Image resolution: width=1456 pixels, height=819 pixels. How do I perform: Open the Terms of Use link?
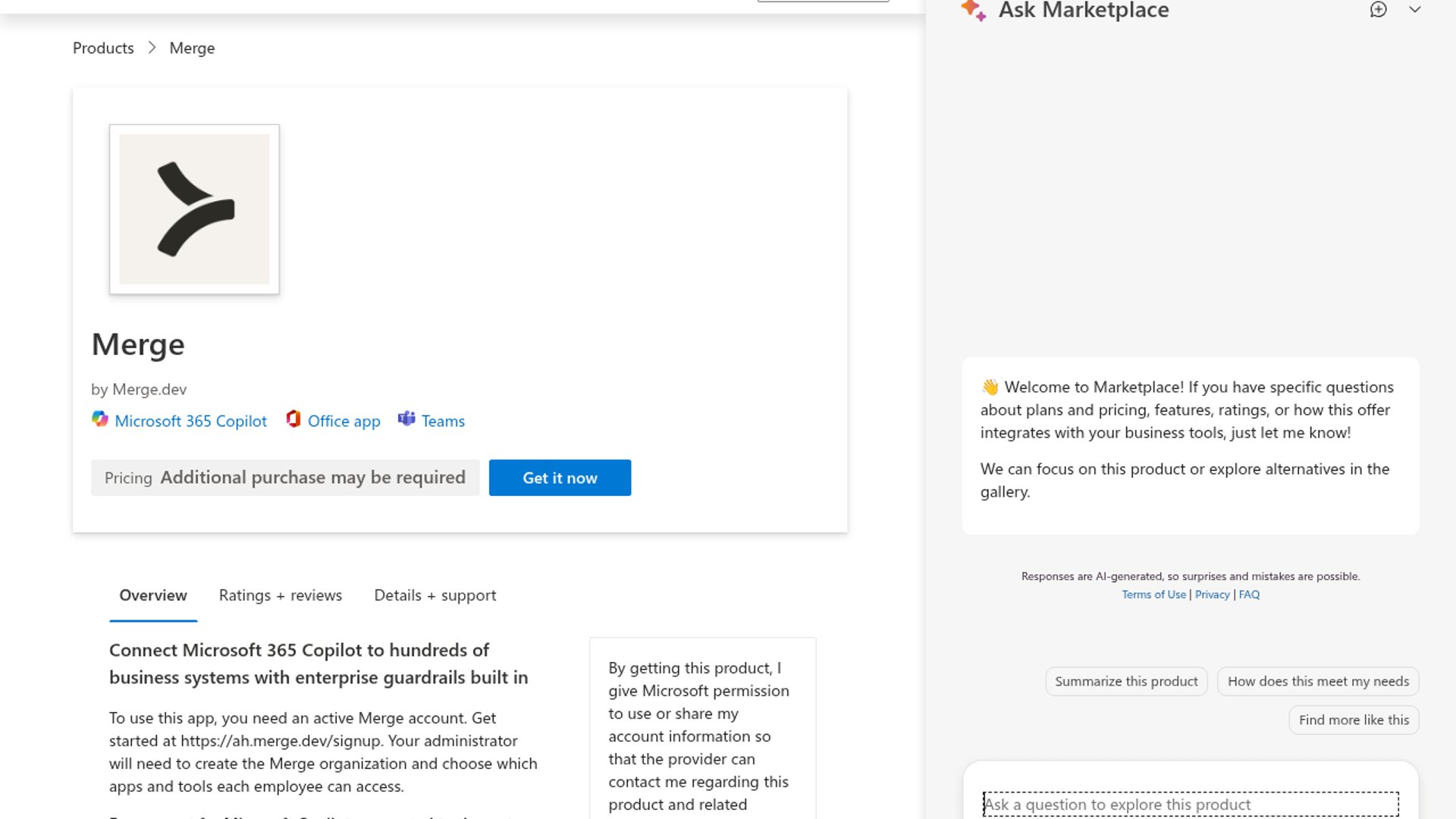(1153, 595)
